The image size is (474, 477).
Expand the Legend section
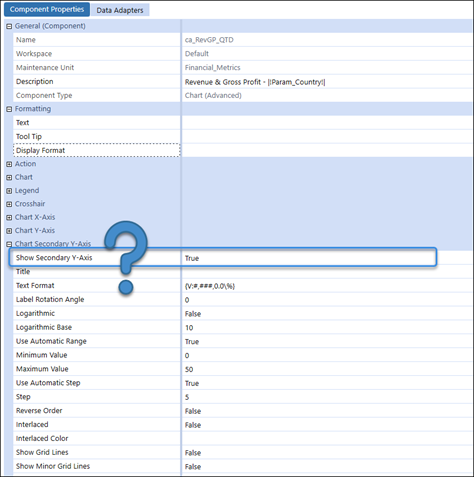(9, 191)
